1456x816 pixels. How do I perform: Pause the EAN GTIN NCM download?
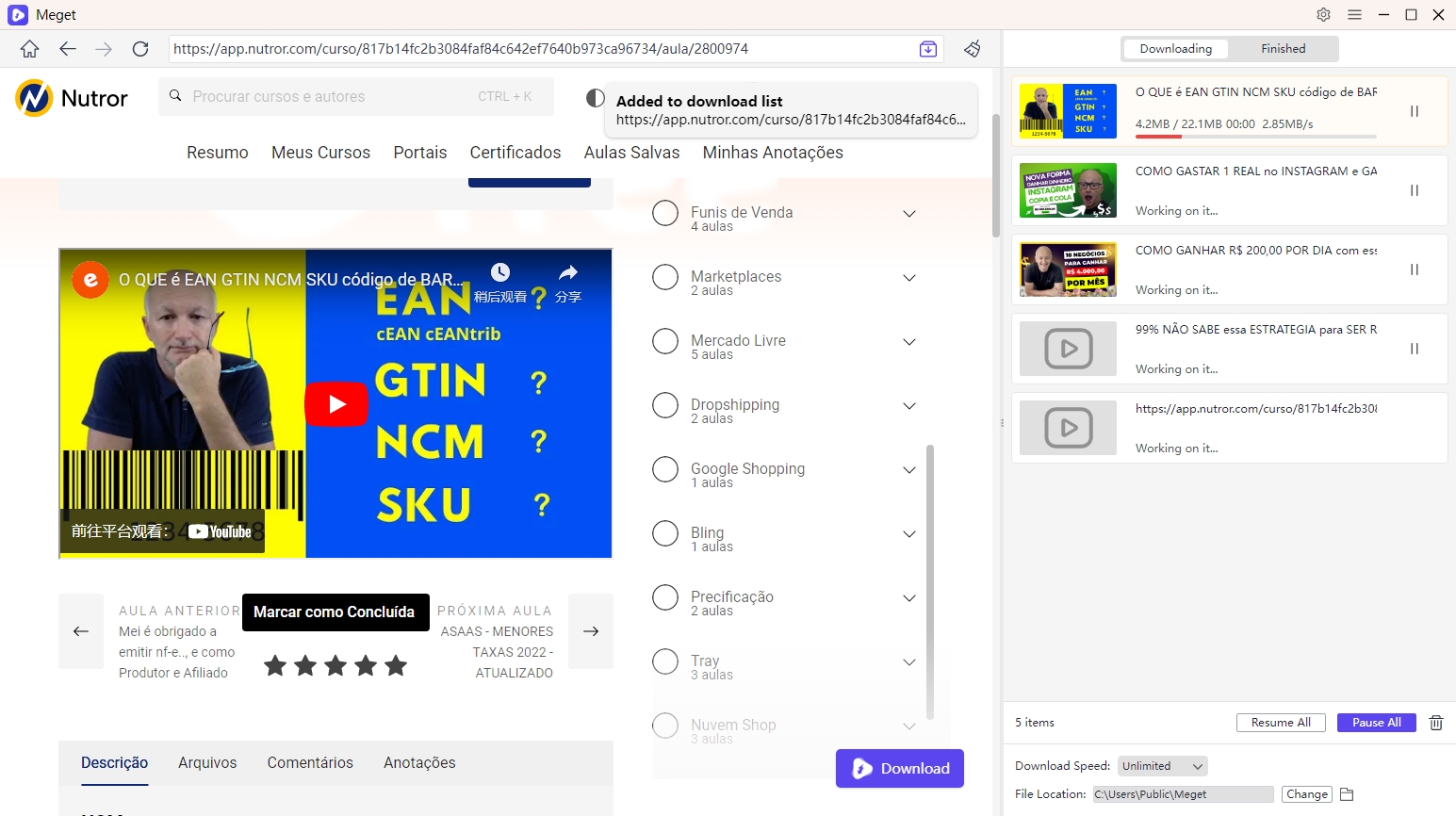[x=1415, y=111]
